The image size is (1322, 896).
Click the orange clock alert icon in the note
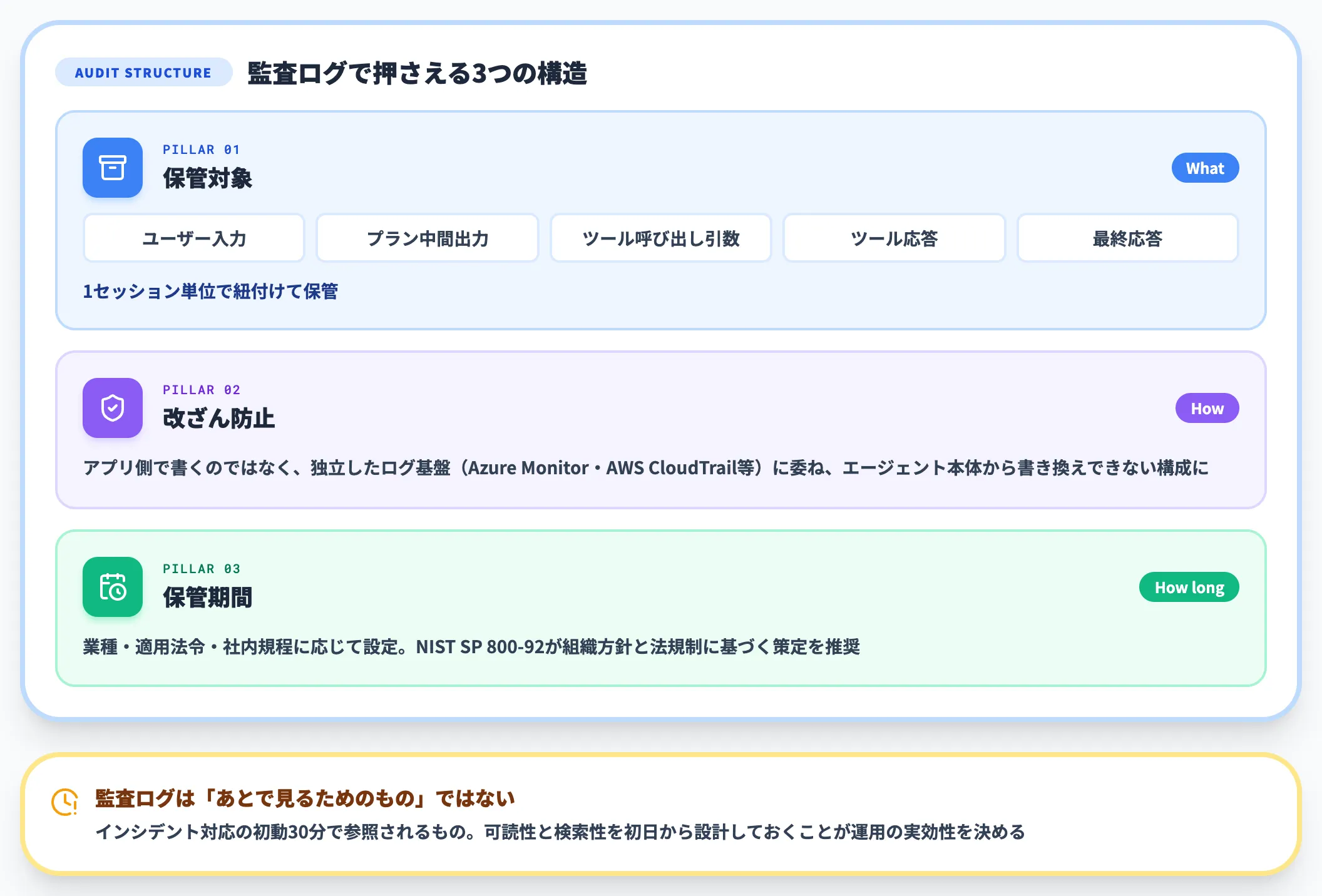[64, 802]
